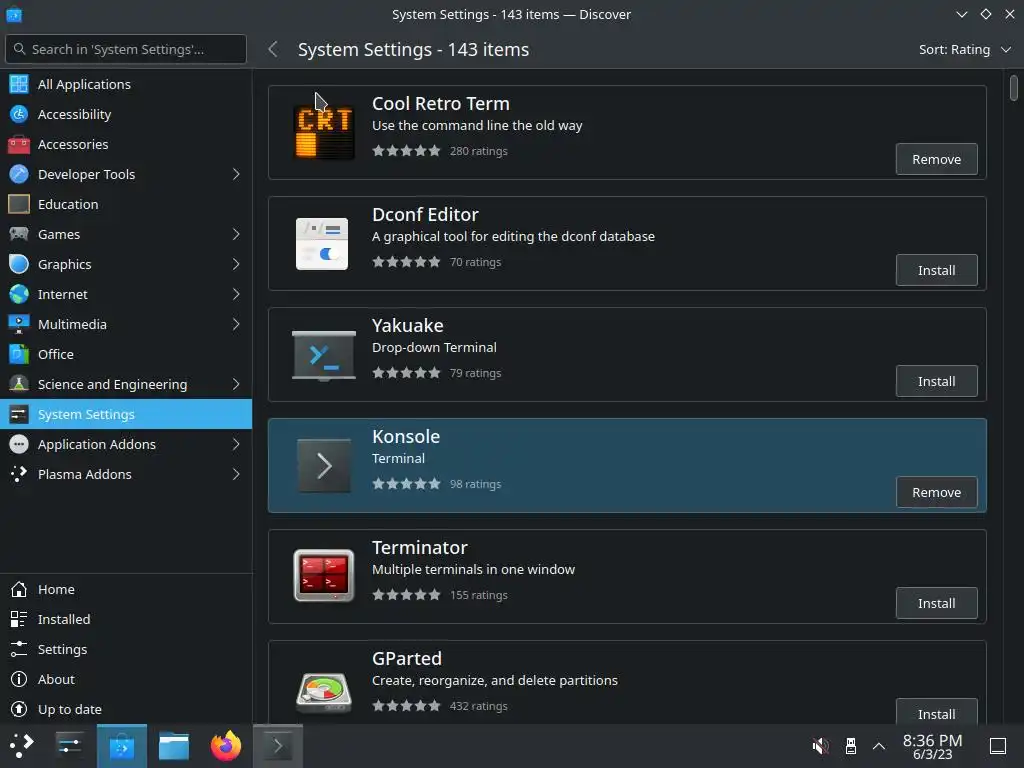Expand the Graphics subcategories arrow

(236, 264)
